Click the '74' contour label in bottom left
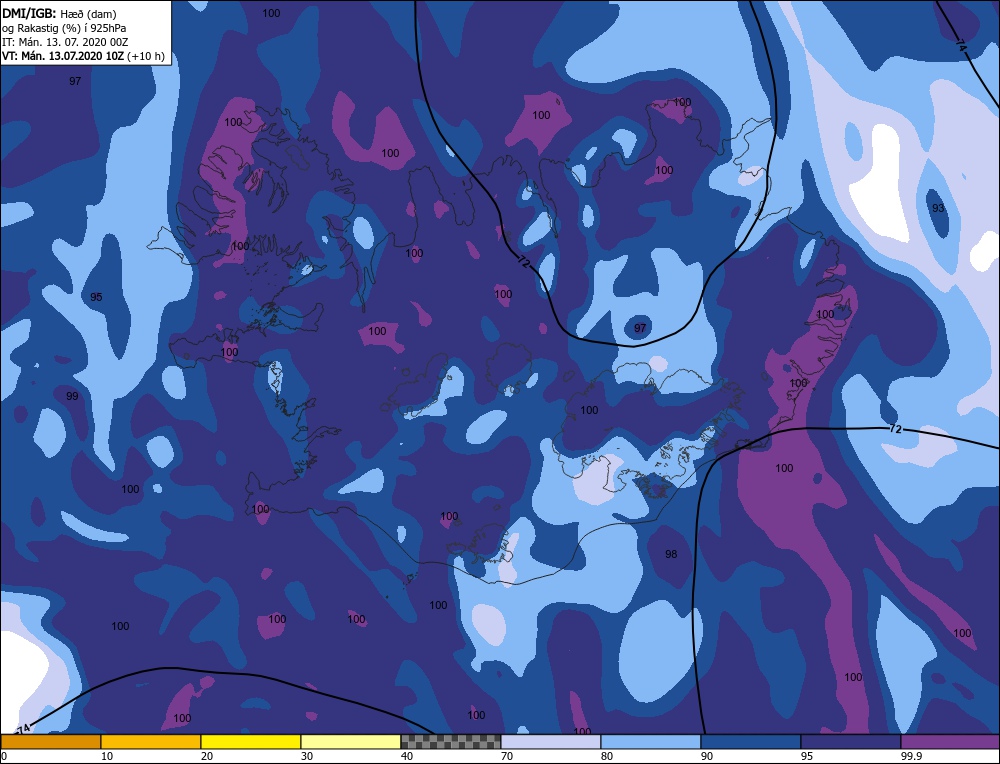The image size is (1000, 764). click(x=23, y=728)
